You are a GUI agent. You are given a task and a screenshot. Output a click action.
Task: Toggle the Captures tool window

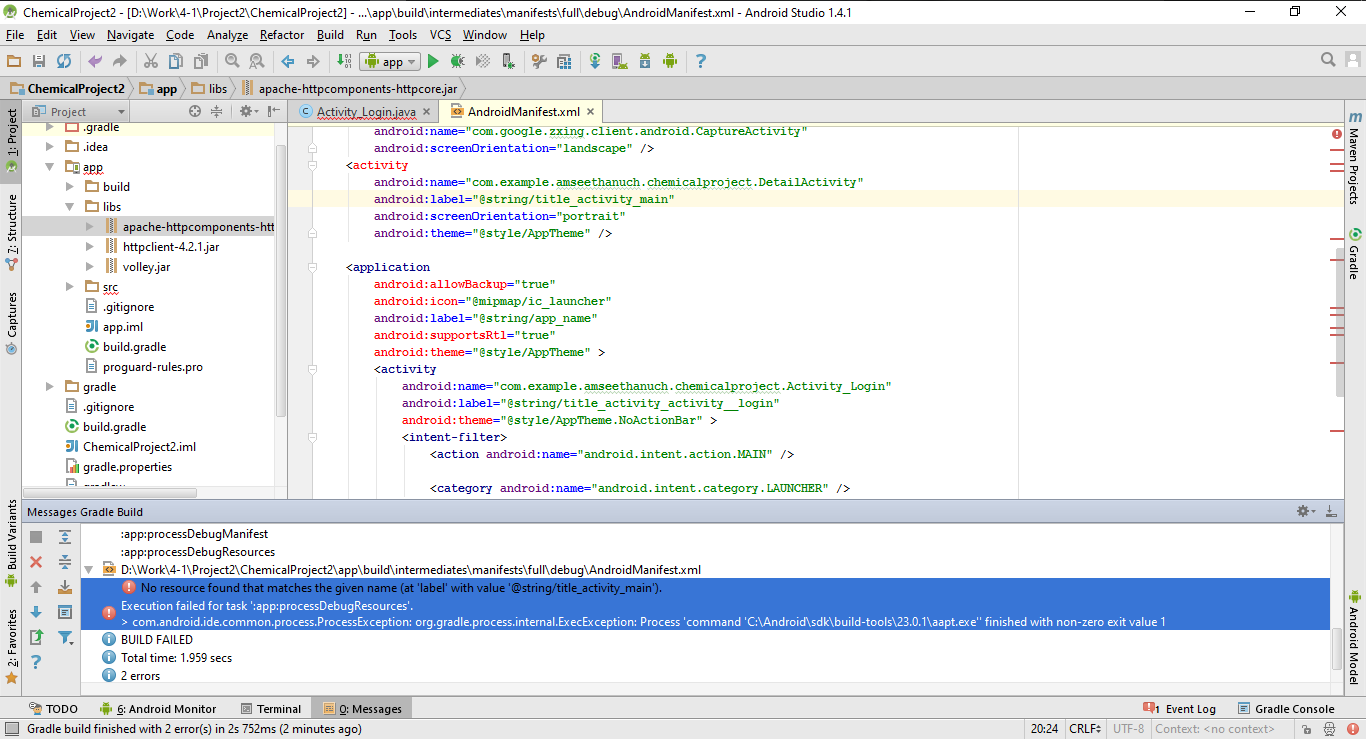pyautogui.click(x=11, y=322)
